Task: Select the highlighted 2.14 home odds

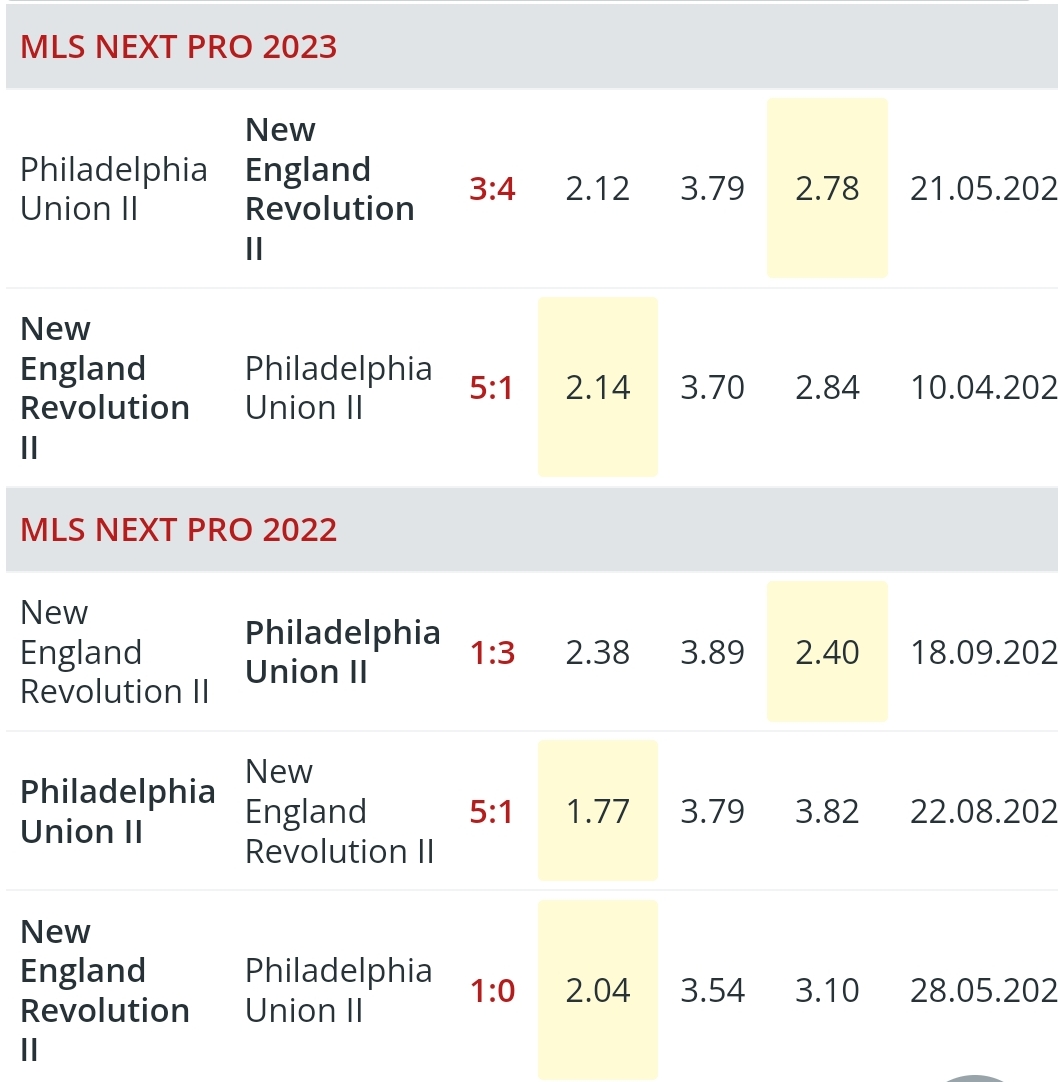Action: click(598, 386)
